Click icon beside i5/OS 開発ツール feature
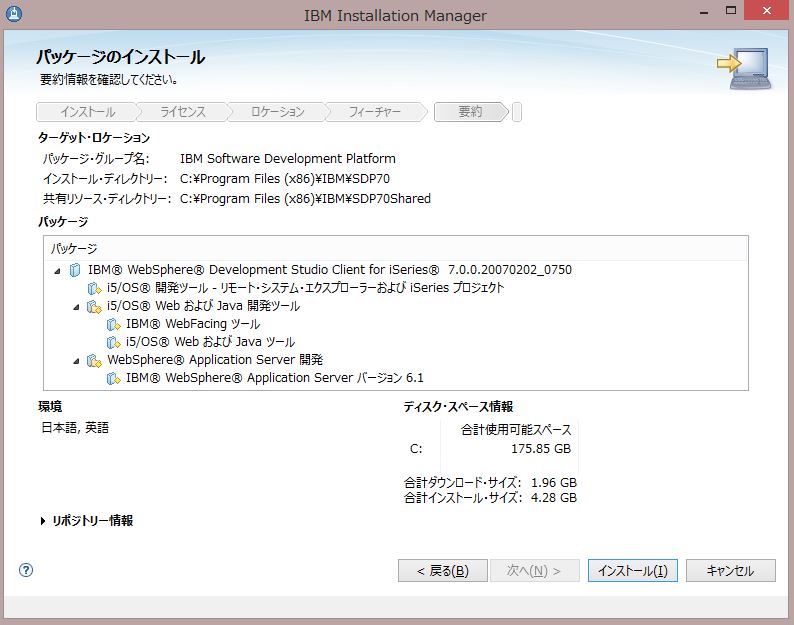 [94, 288]
